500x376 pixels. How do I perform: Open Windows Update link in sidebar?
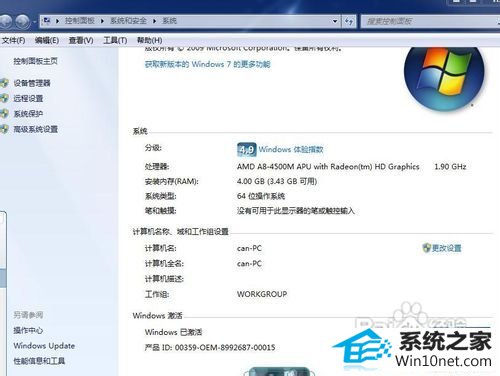(x=44, y=346)
